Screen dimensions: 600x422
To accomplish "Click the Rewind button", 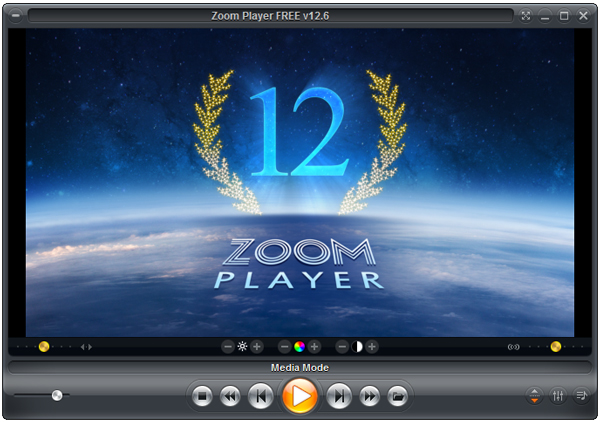I will 229,397.
